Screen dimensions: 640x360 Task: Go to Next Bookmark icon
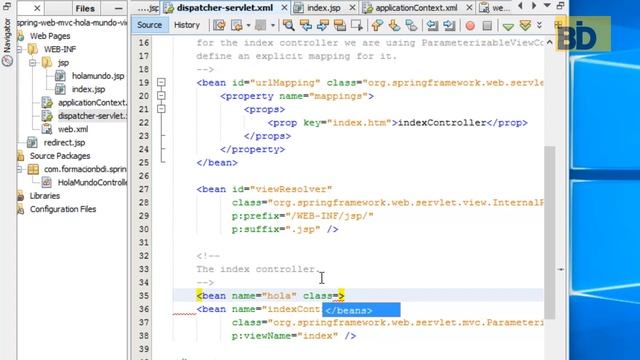point(394,25)
